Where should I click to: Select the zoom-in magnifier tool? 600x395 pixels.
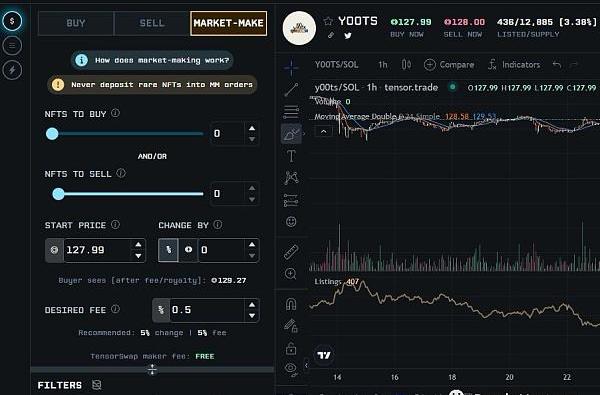(291, 274)
